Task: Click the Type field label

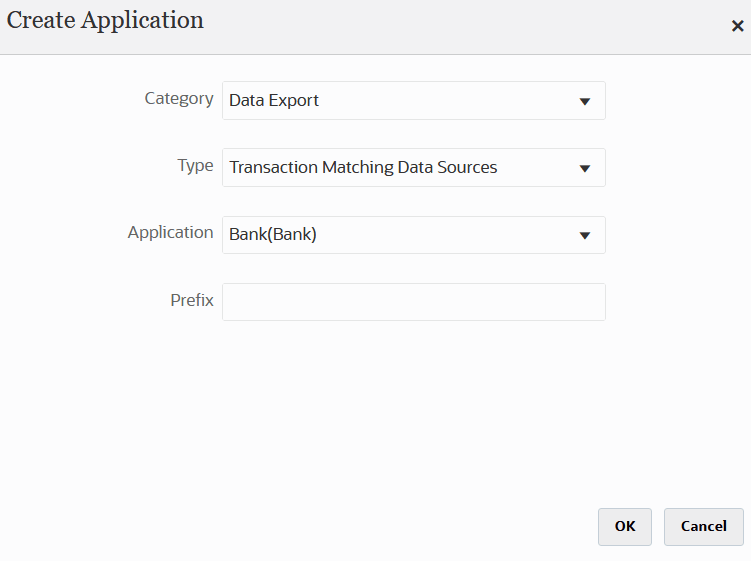Action: [x=195, y=166]
